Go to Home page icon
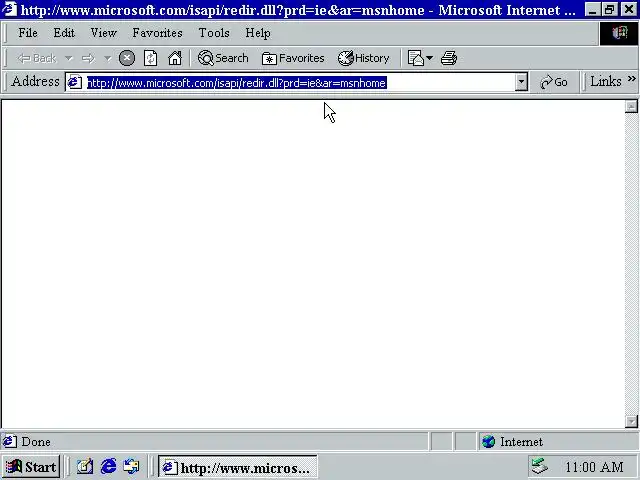640x480 pixels. 175,58
